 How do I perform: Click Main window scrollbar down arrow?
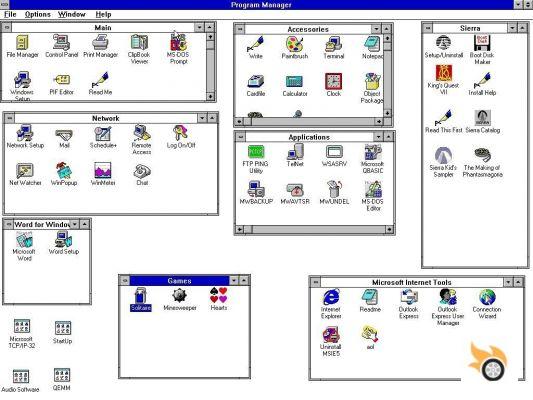click(x=210, y=97)
